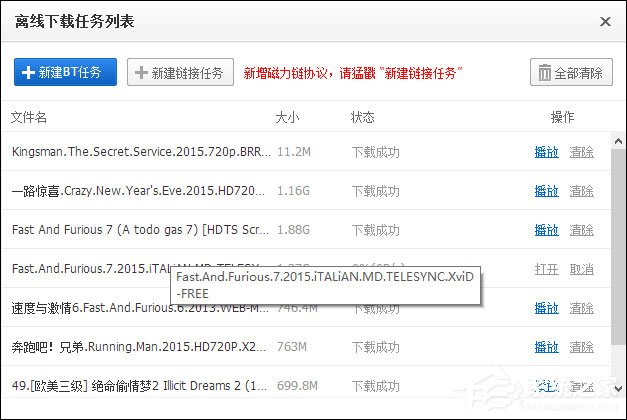
Task: Click the vertical scrollbar thumb
Action: [618, 246]
